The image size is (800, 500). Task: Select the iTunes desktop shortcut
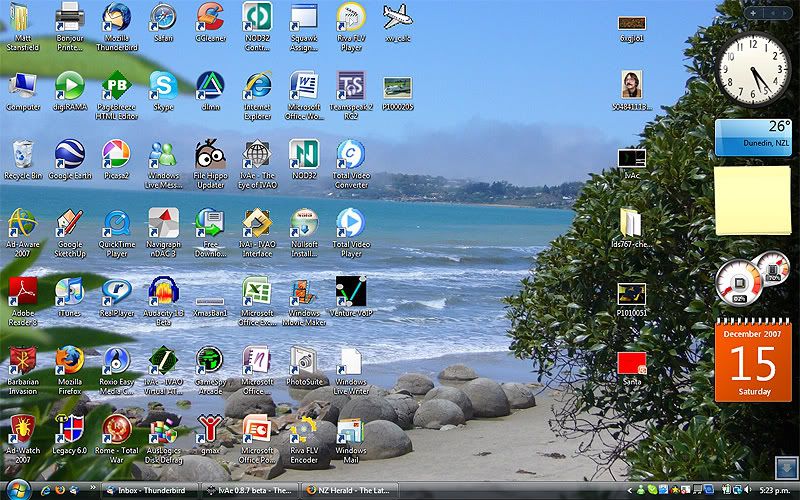pos(69,292)
